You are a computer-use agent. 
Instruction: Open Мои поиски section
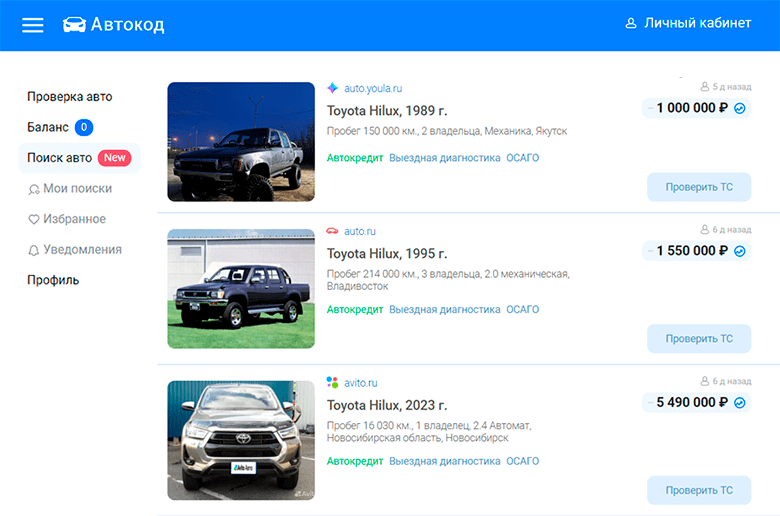pos(78,189)
